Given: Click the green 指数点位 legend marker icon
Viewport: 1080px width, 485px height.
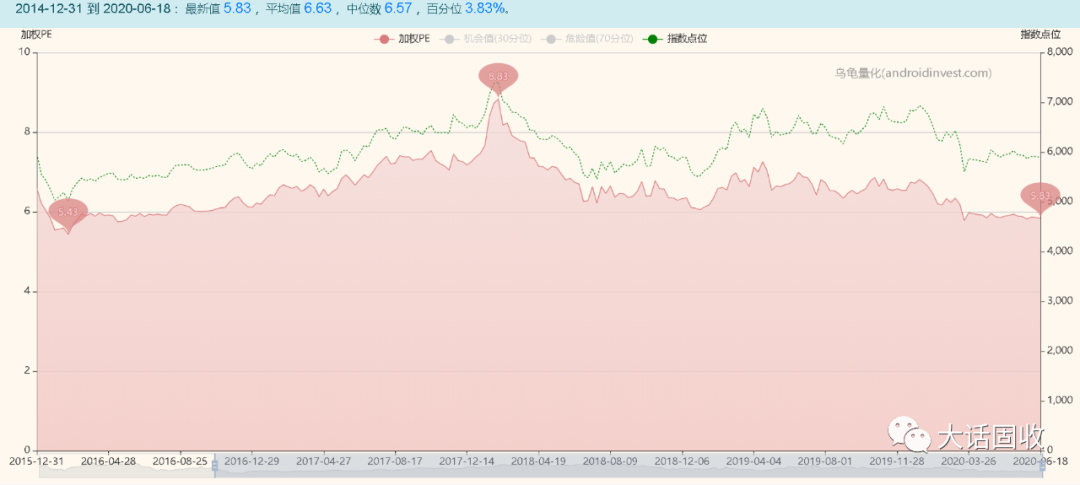Looking at the screenshot, I should coord(652,39).
